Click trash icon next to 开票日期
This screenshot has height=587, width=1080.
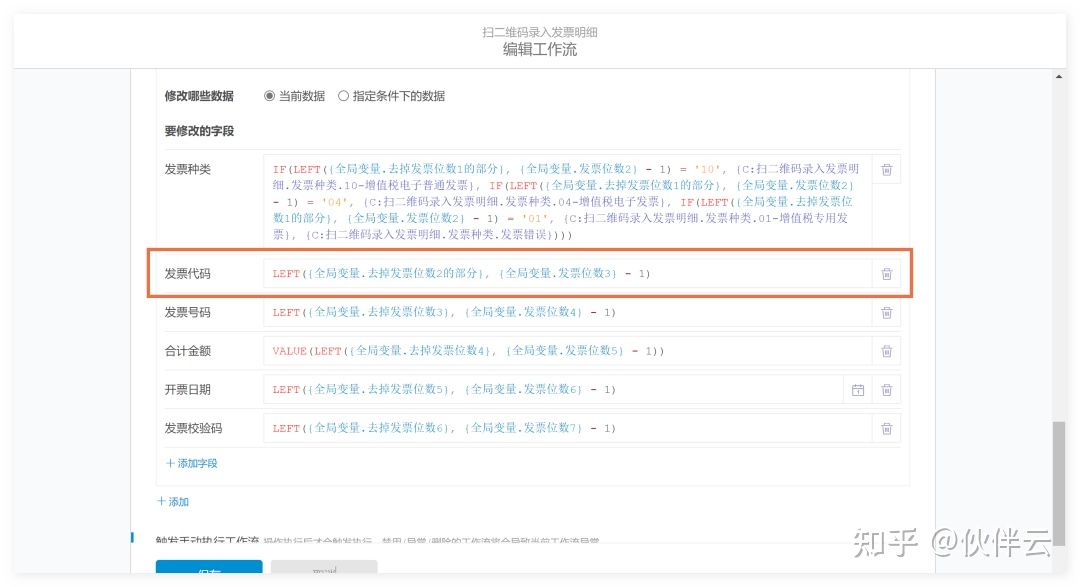click(886, 390)
